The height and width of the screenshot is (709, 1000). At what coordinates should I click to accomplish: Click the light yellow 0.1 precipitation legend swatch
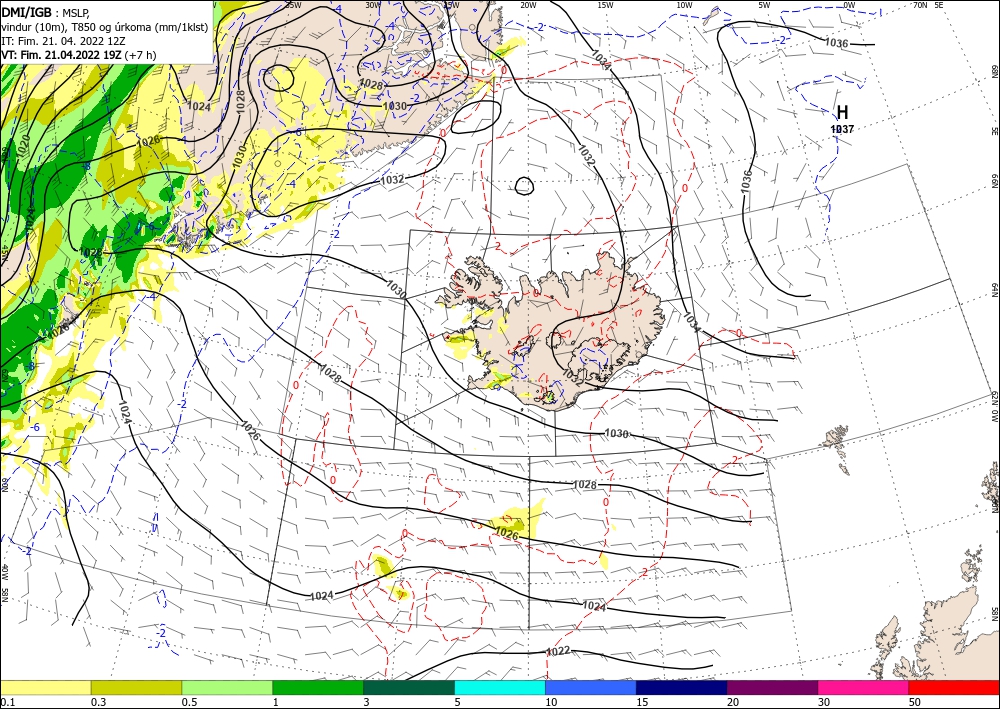tap(45, 687)
